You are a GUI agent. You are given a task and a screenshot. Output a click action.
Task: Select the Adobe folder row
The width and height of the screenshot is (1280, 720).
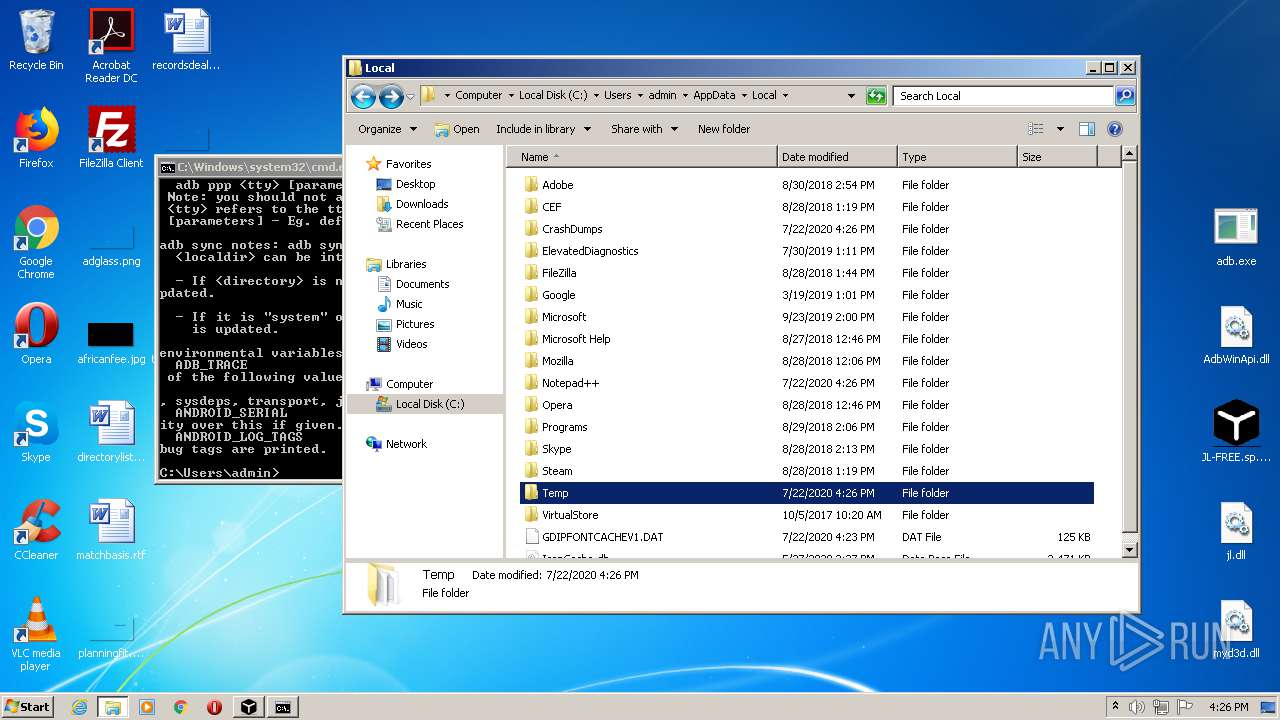807,185
